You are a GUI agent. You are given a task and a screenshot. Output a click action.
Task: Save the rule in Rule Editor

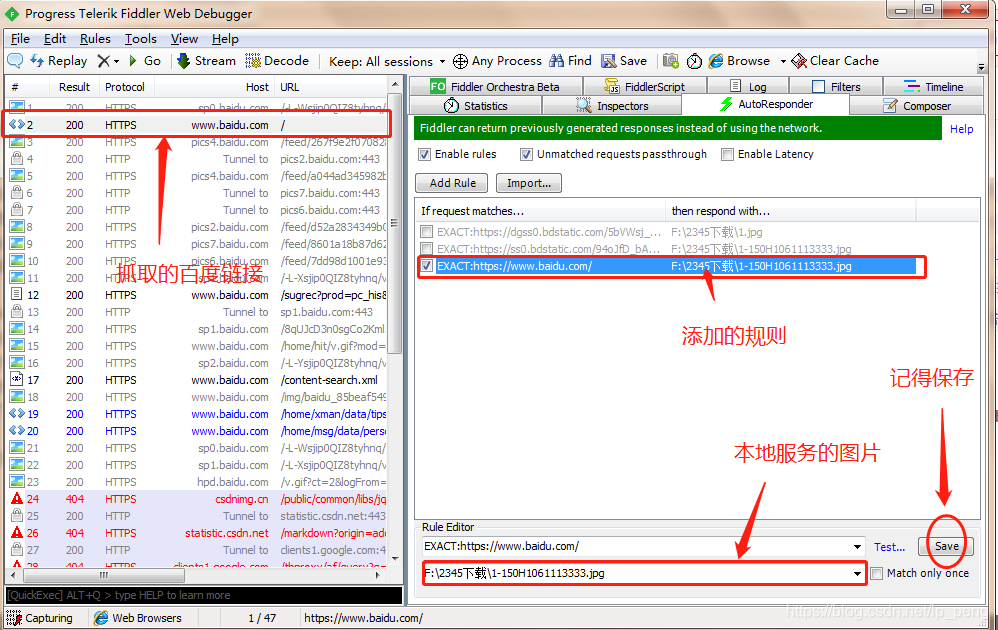point(946,546)
